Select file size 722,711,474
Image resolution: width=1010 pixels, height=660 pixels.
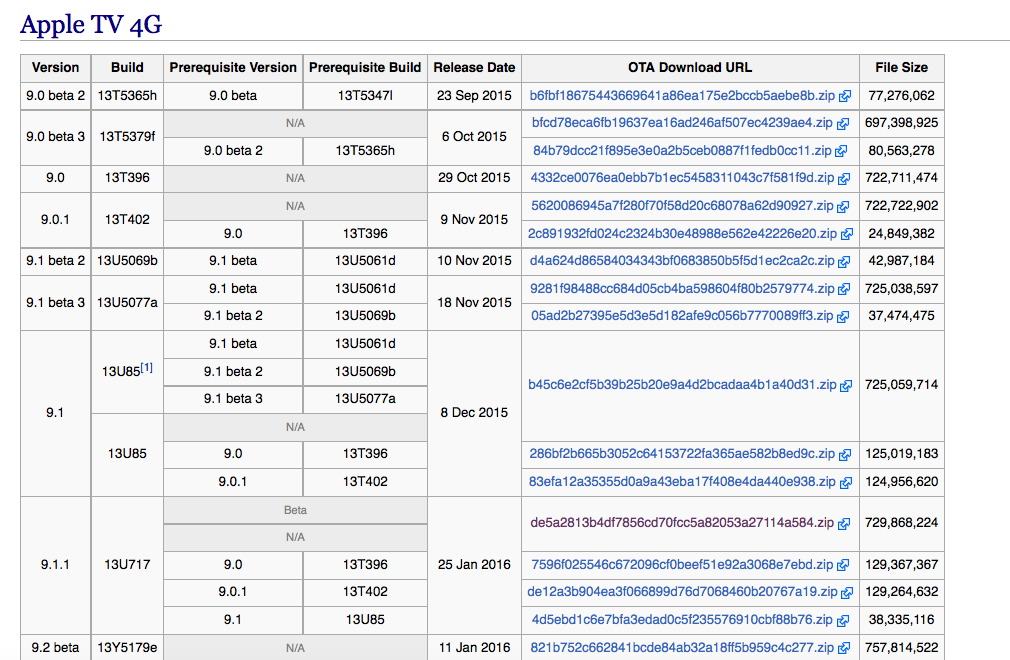pos(901,178)
